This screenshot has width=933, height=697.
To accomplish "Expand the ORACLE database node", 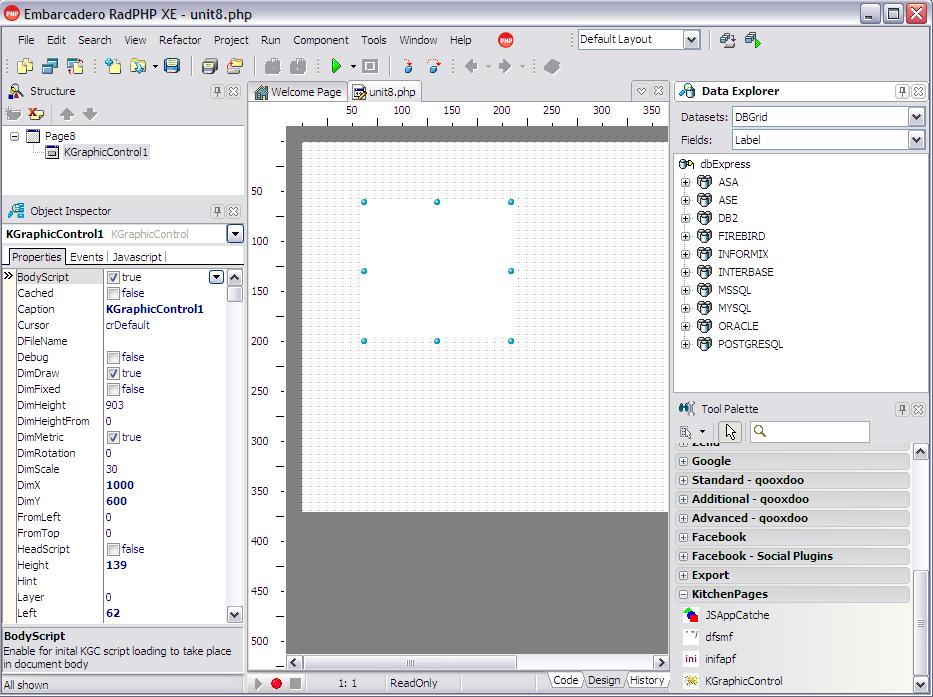I will point(685,326).
